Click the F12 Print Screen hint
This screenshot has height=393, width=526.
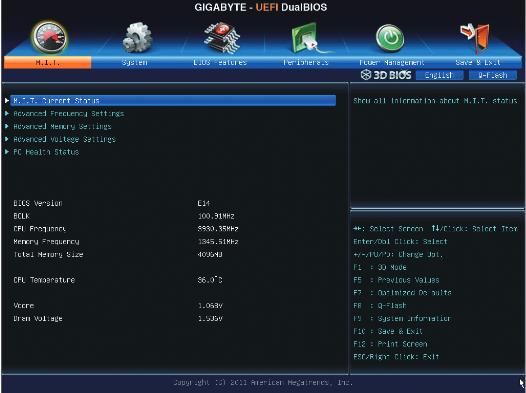[x=390, y=344]
